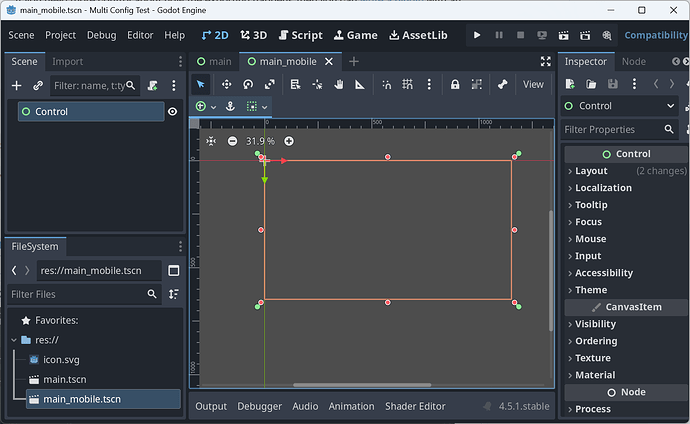Open skeleton bone options icon
The width and height of the screenshot is (690, 424).
coord(502,85)
